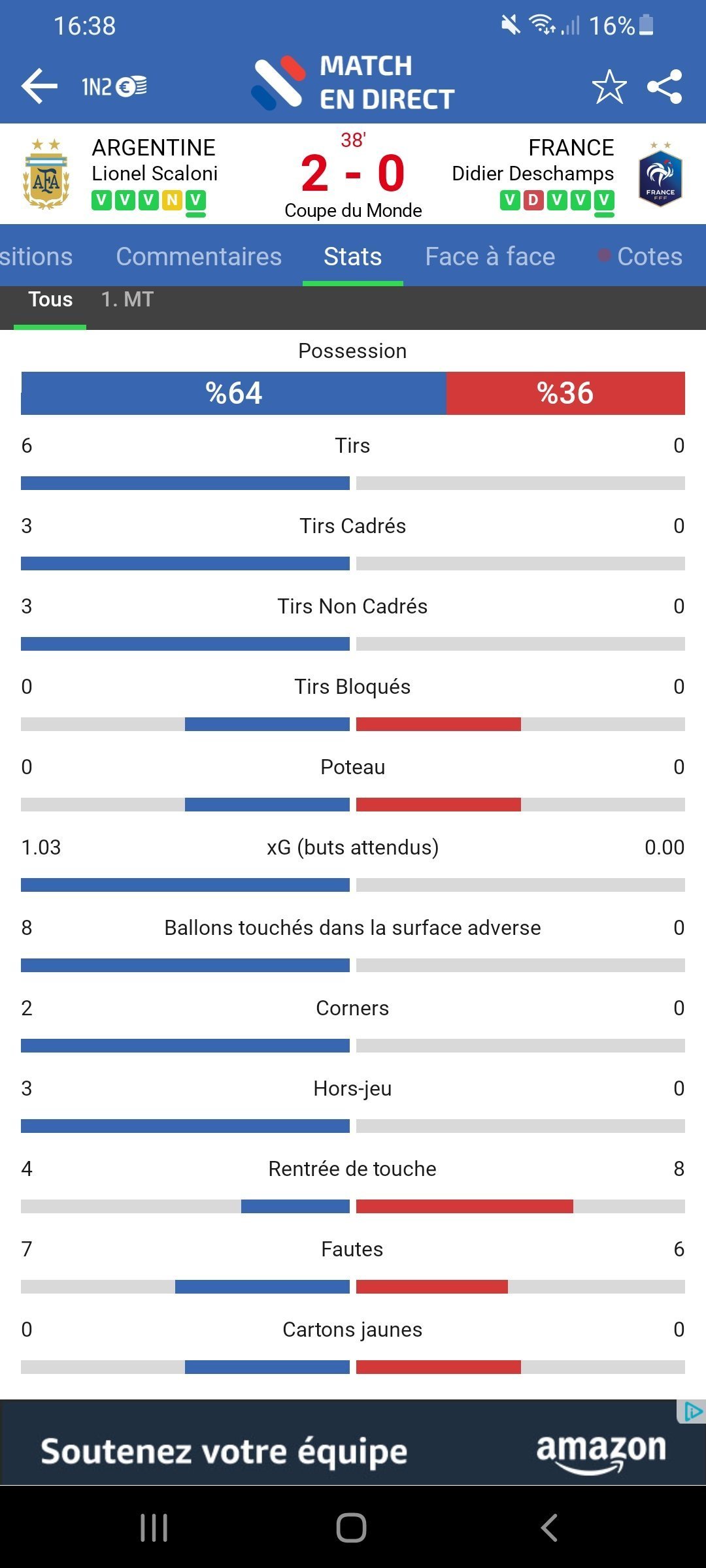This screenshot has height=1568, width=706.
Task: Tap Argentina's yellow N form badge
Action: pyautogui.click(x=172, y=200)
